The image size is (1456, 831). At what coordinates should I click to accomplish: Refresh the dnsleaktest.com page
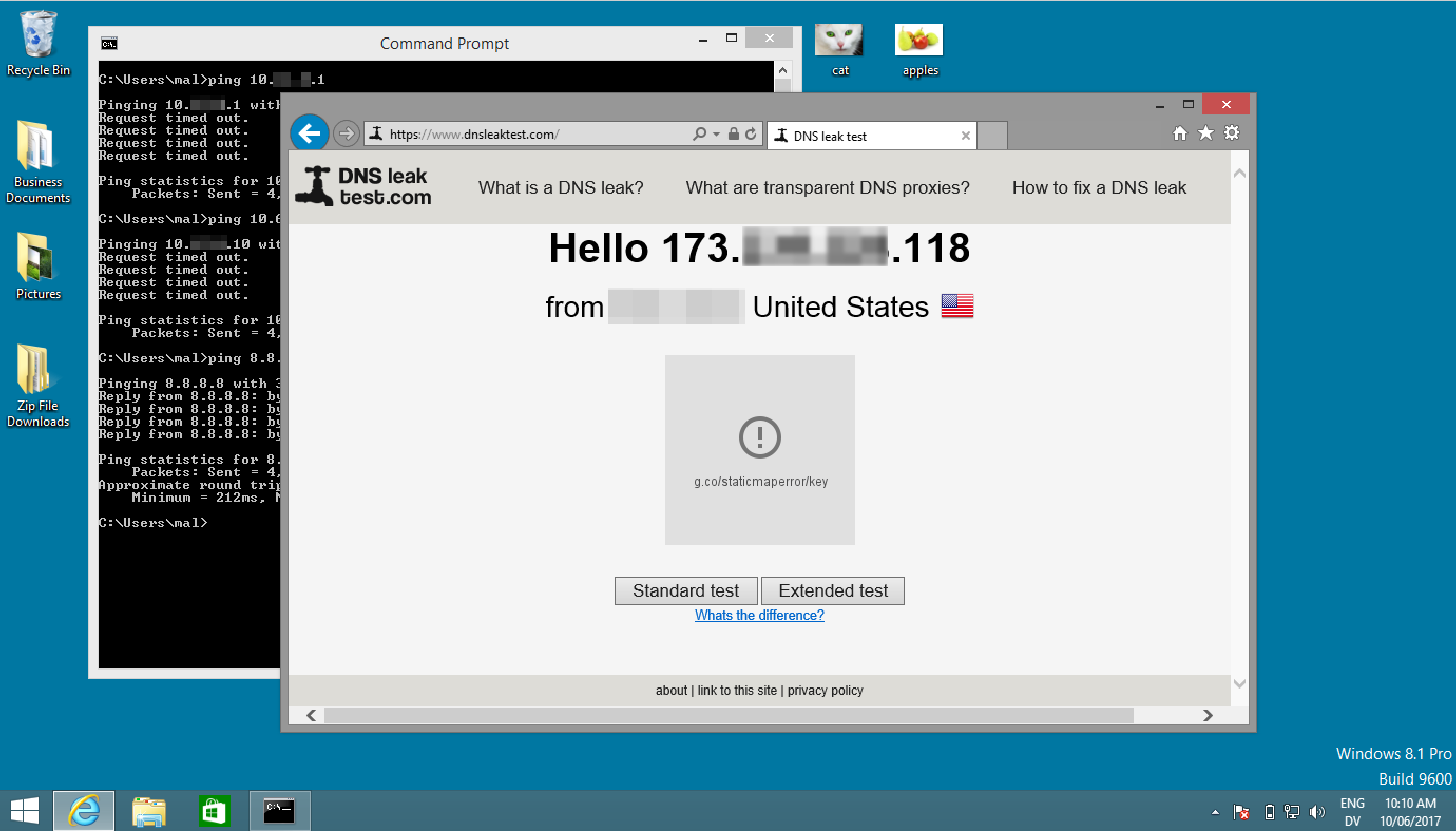click(x=750, y=134)
